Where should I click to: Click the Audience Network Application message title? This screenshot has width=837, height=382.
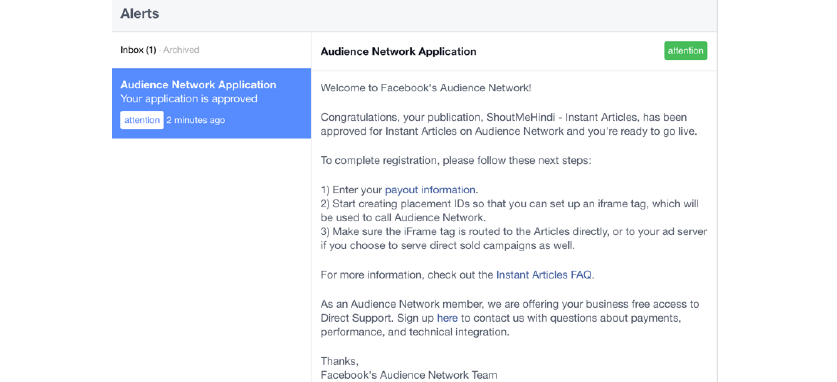398,52
